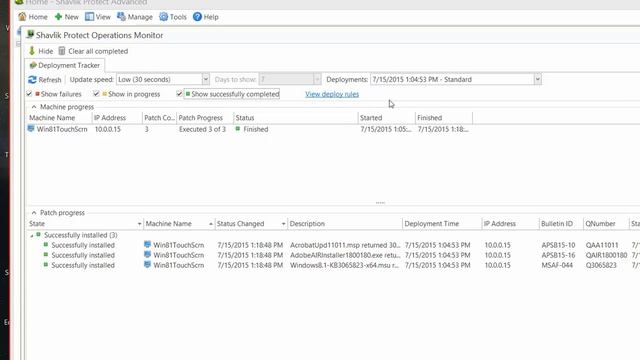Image resolution: width=640 pixels, height=360 pixels.
Task: Click green status icon in QAIR1800180 row
Action: click(x=46, y=255)
